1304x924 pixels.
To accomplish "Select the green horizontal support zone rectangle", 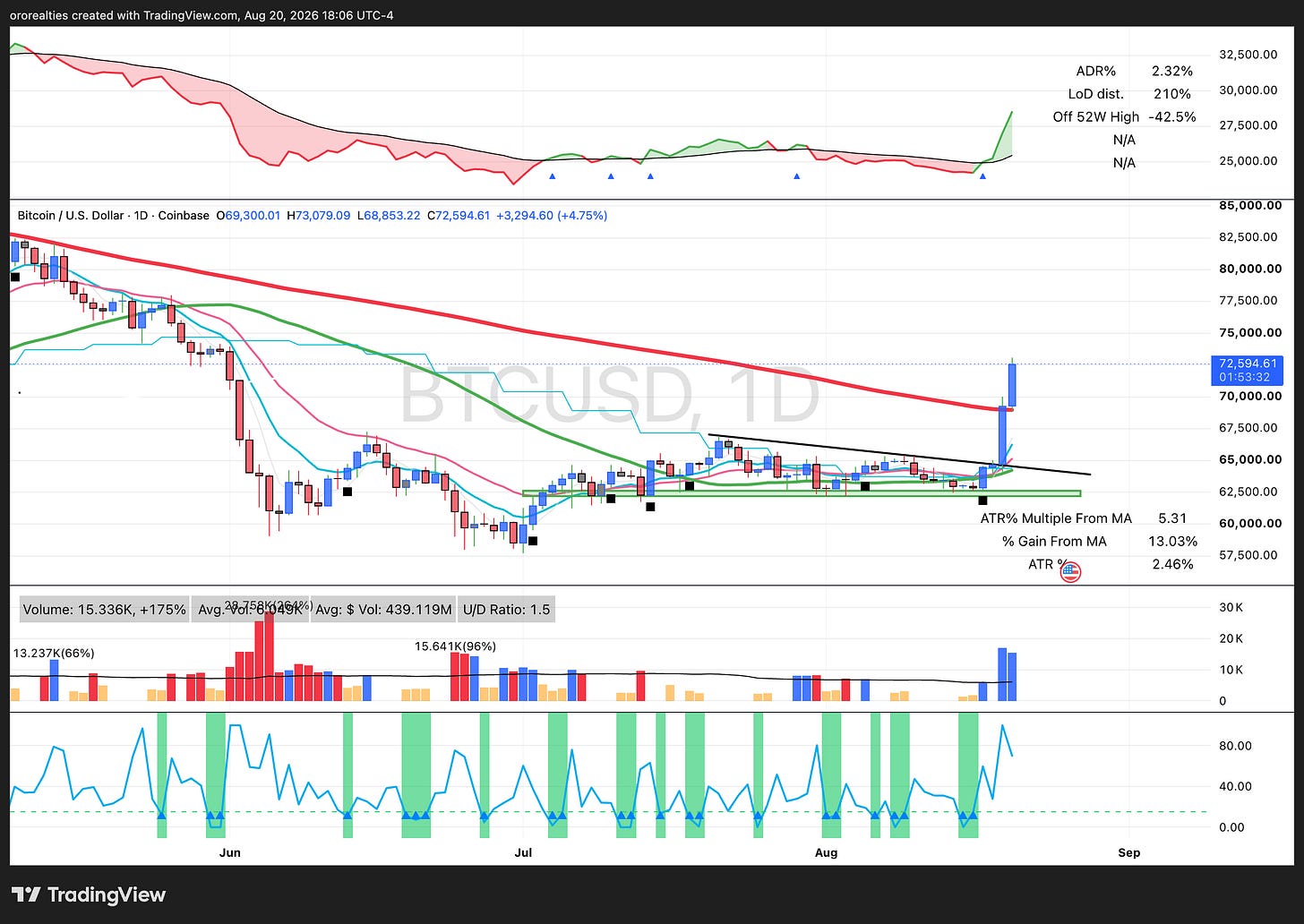I will coord(802,492).
